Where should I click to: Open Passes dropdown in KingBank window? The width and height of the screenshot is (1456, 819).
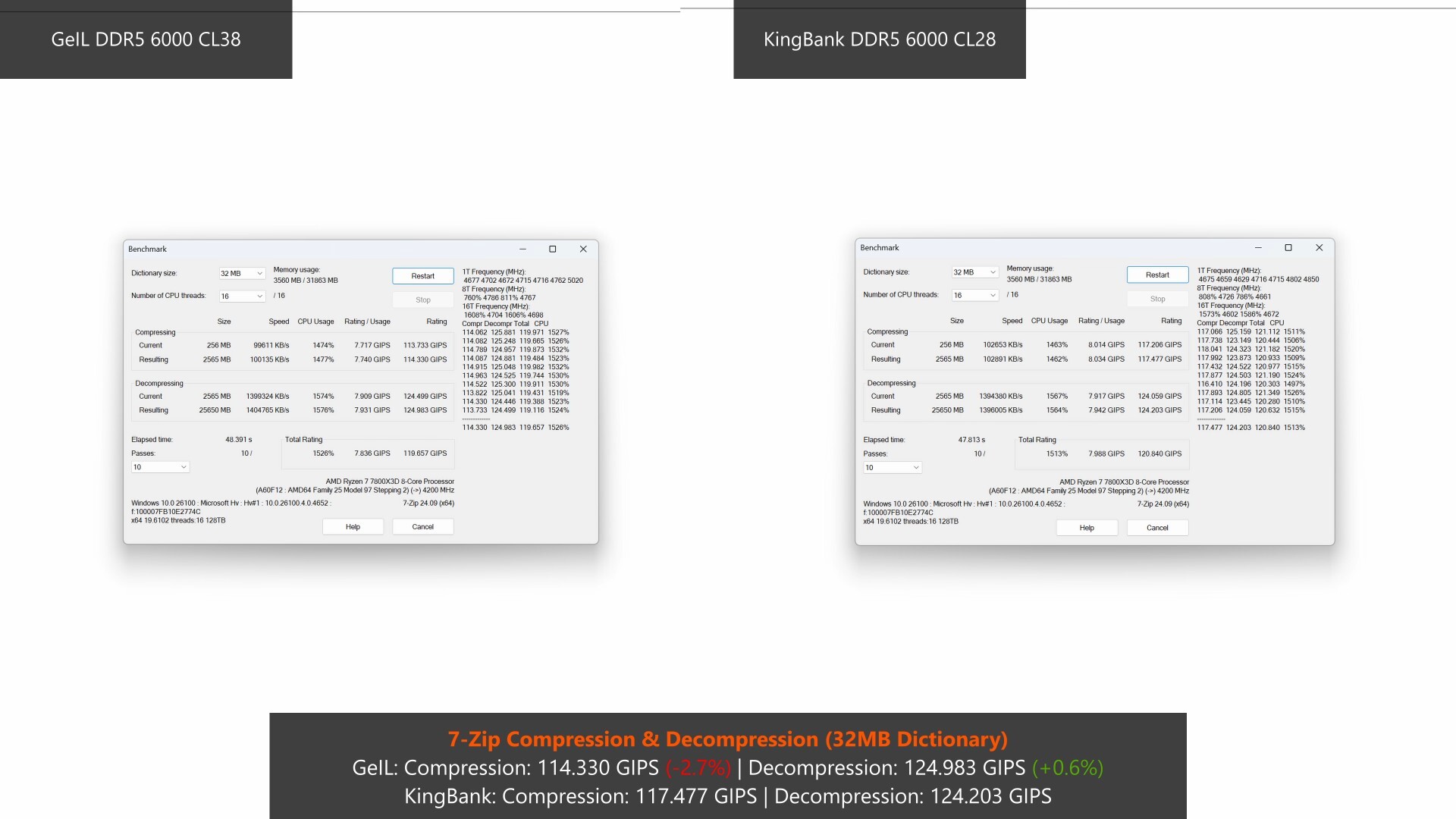click(x=893, y=467)
